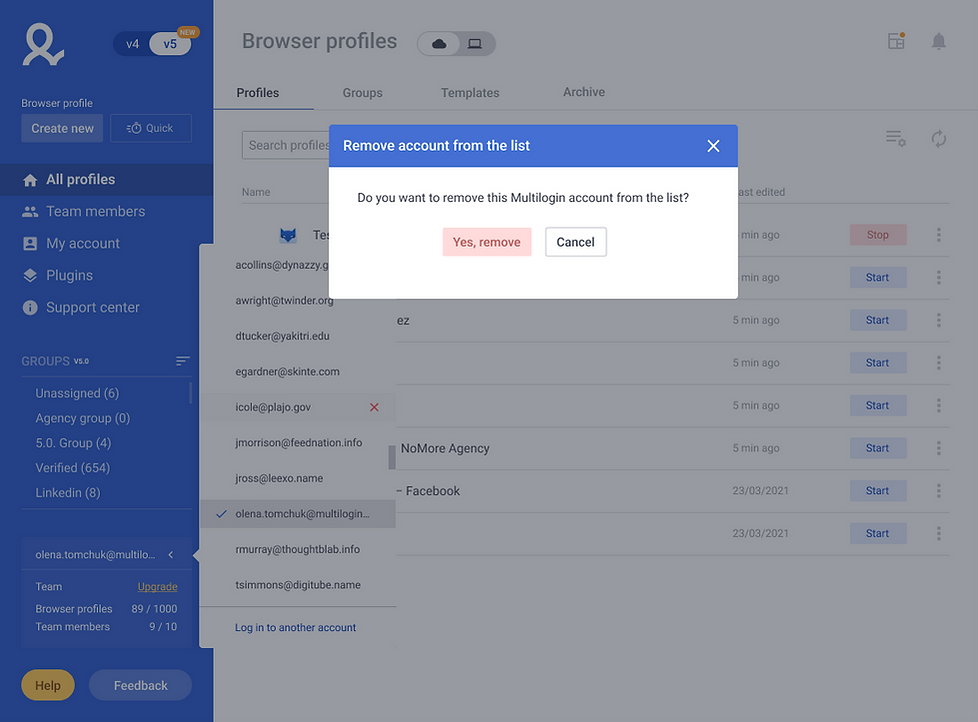Confirm with Yes, remove button

pyautogui.click(x=487, y=242)
